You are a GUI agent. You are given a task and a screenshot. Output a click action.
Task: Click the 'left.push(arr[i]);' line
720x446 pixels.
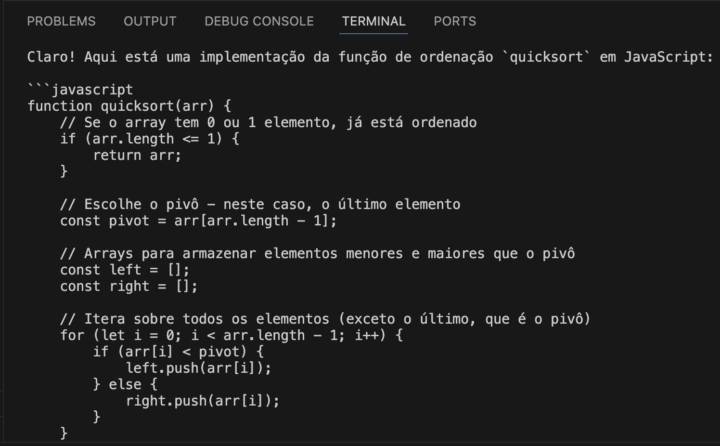tap(198, 368)
